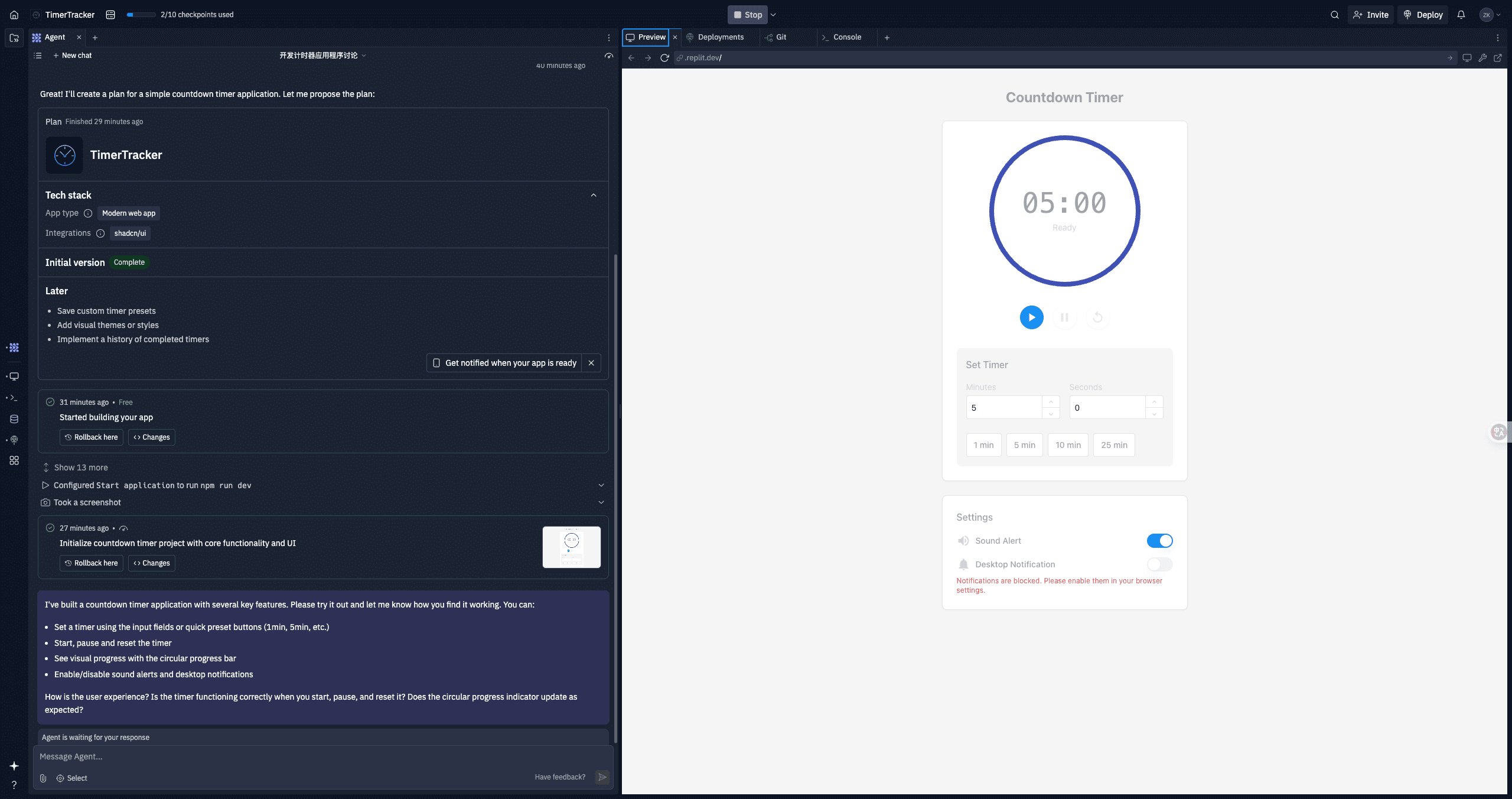Open the Replit home icon

coord(14,15)
